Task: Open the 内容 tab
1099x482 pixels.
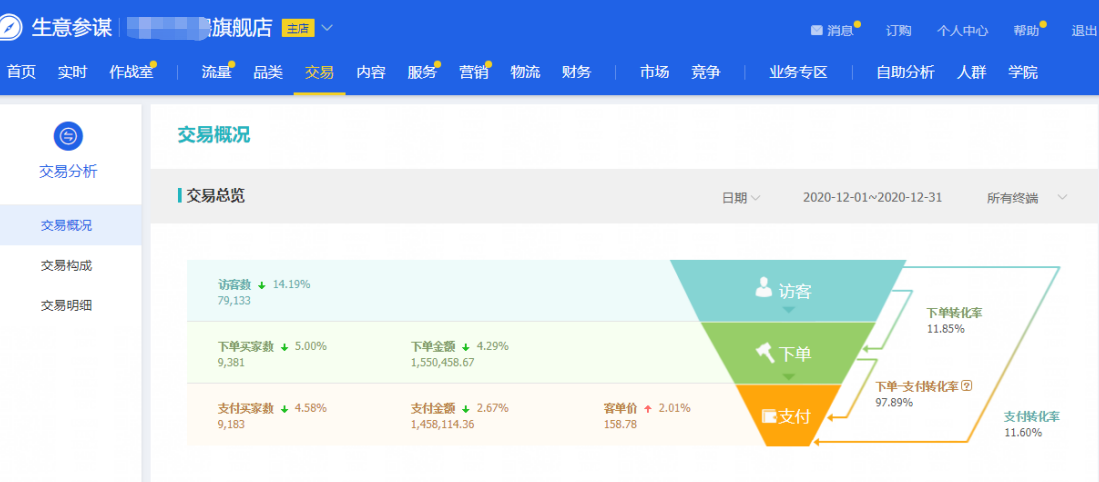Action: click(371, 71)
